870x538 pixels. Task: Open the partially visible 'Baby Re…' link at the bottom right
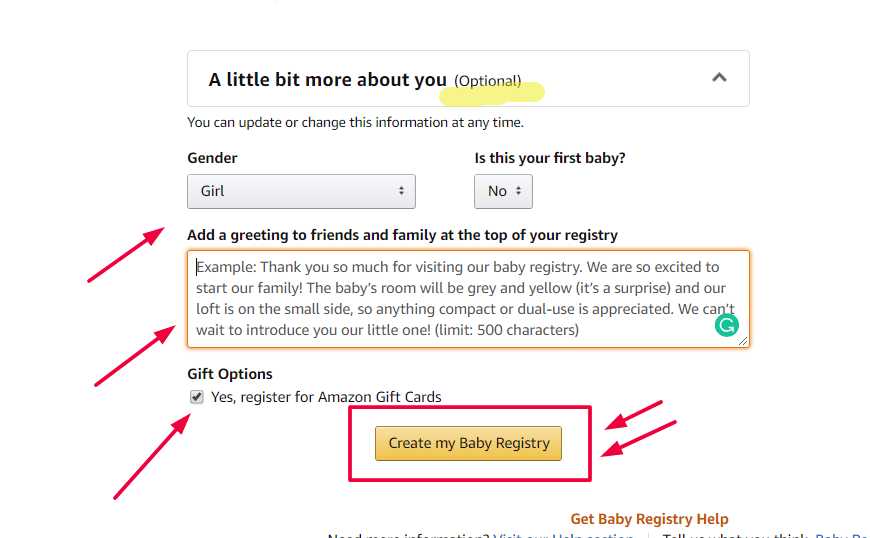coord(841,535)
